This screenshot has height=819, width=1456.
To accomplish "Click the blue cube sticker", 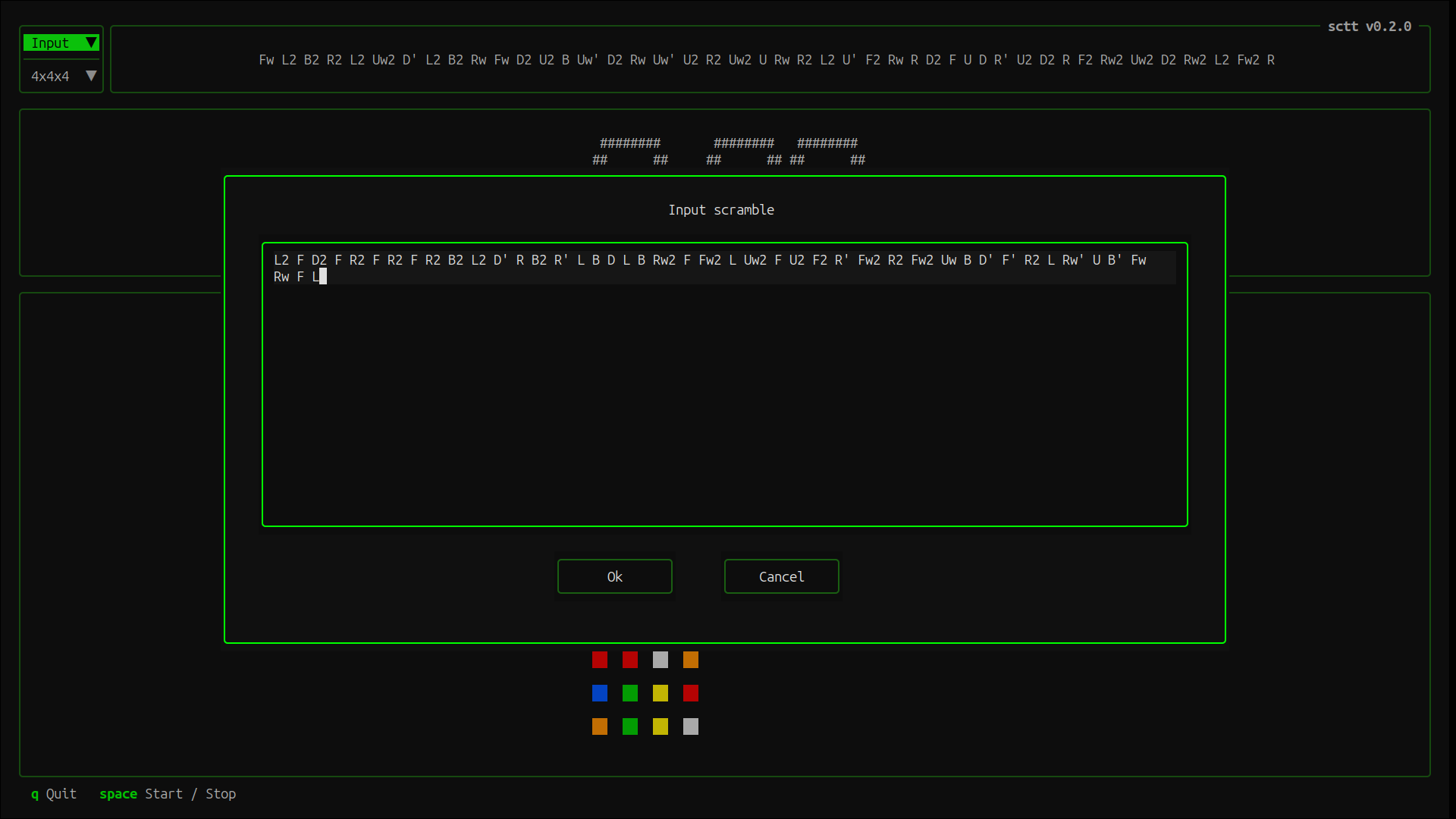I will (x=600, y=693).
